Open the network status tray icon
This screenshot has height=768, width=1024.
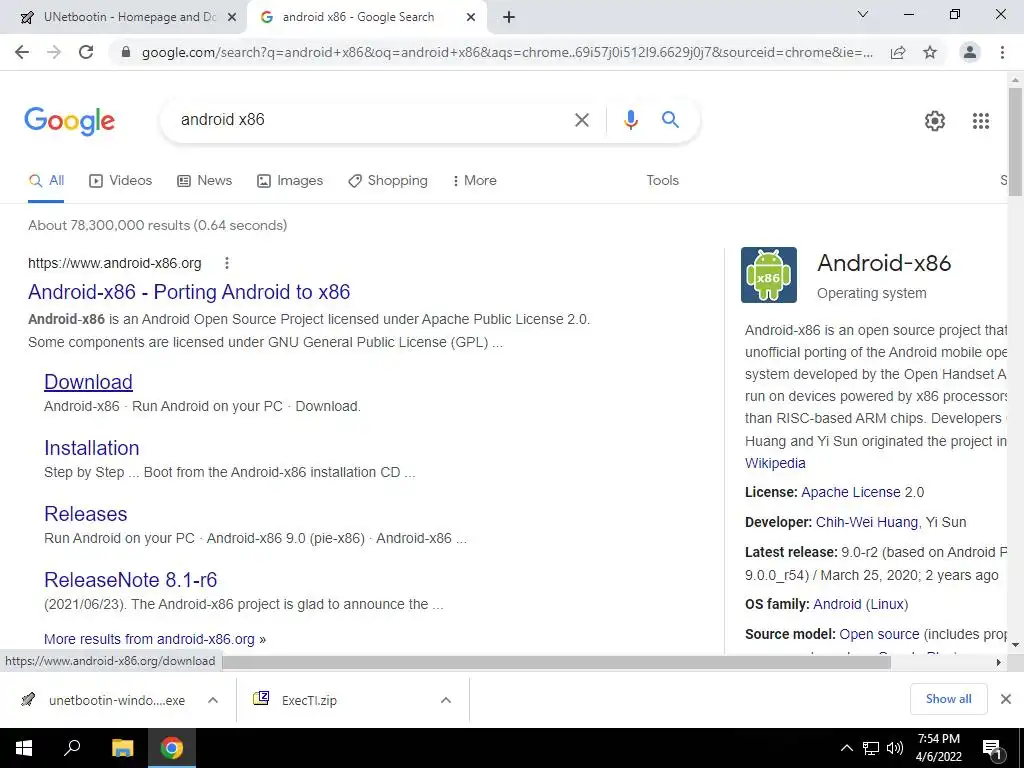coord(871,748)
